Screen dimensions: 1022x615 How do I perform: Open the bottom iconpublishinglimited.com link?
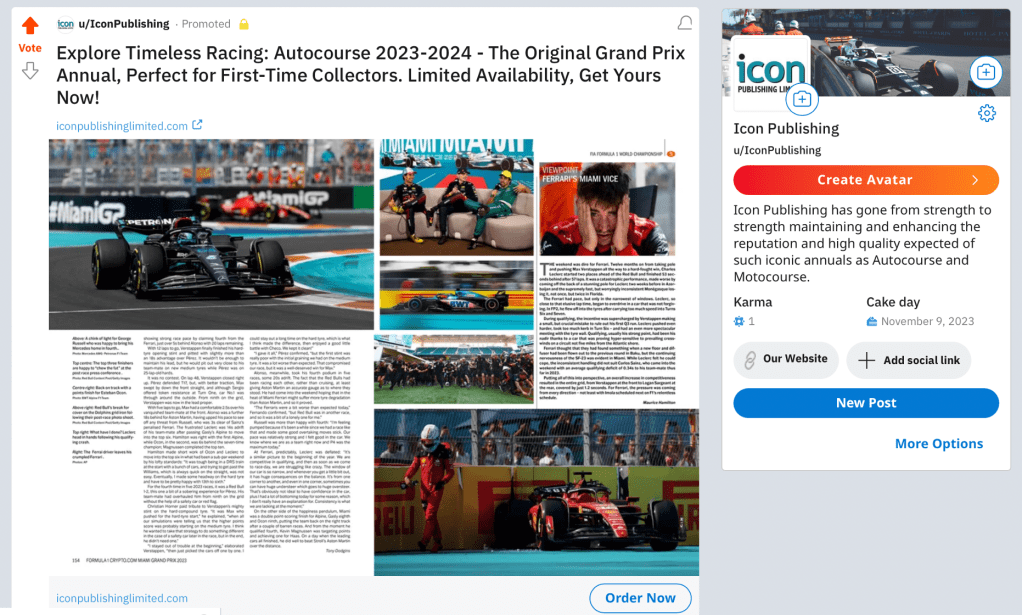tap(122, 598)
